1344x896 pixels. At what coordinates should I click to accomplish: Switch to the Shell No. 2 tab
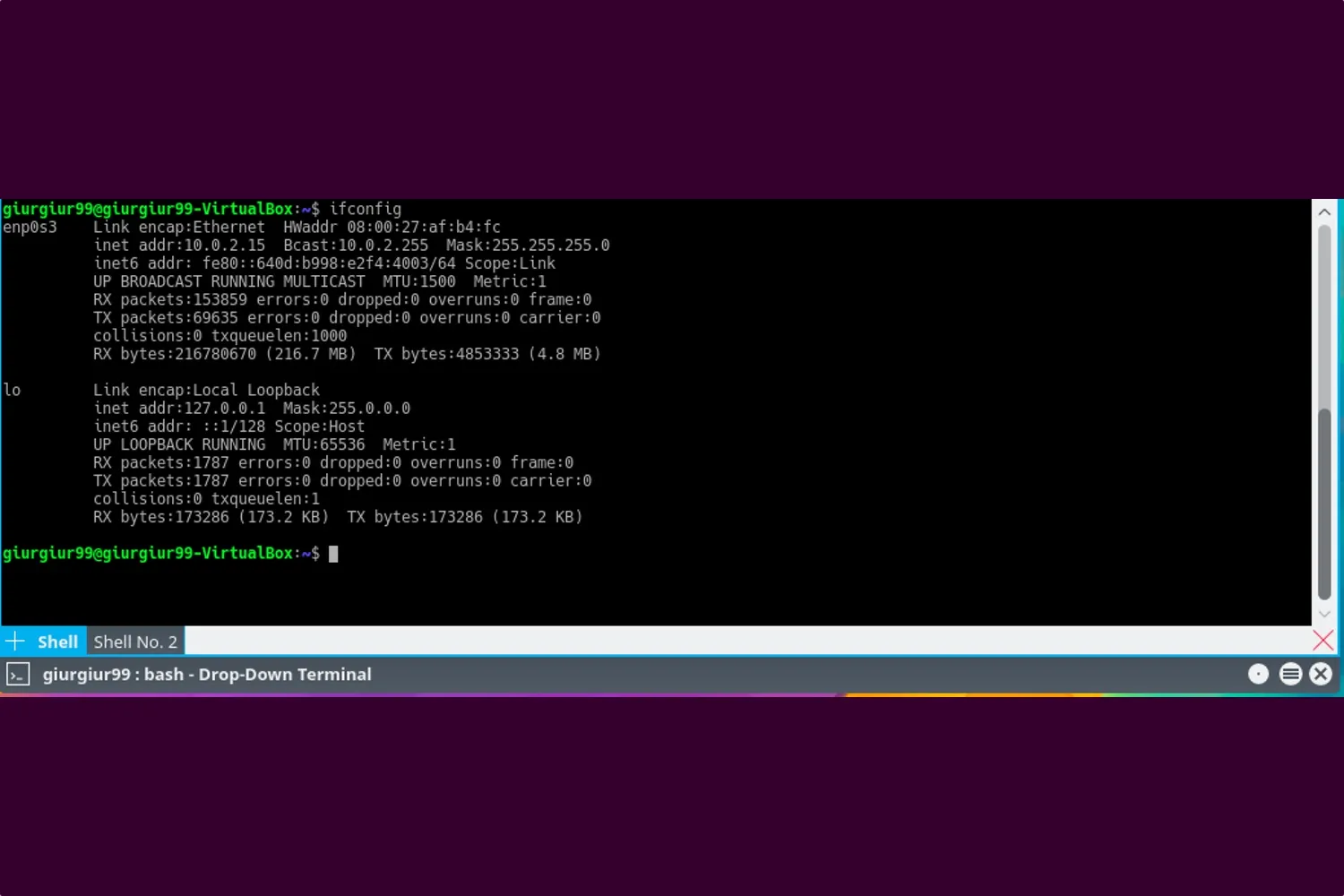(134, 641)
